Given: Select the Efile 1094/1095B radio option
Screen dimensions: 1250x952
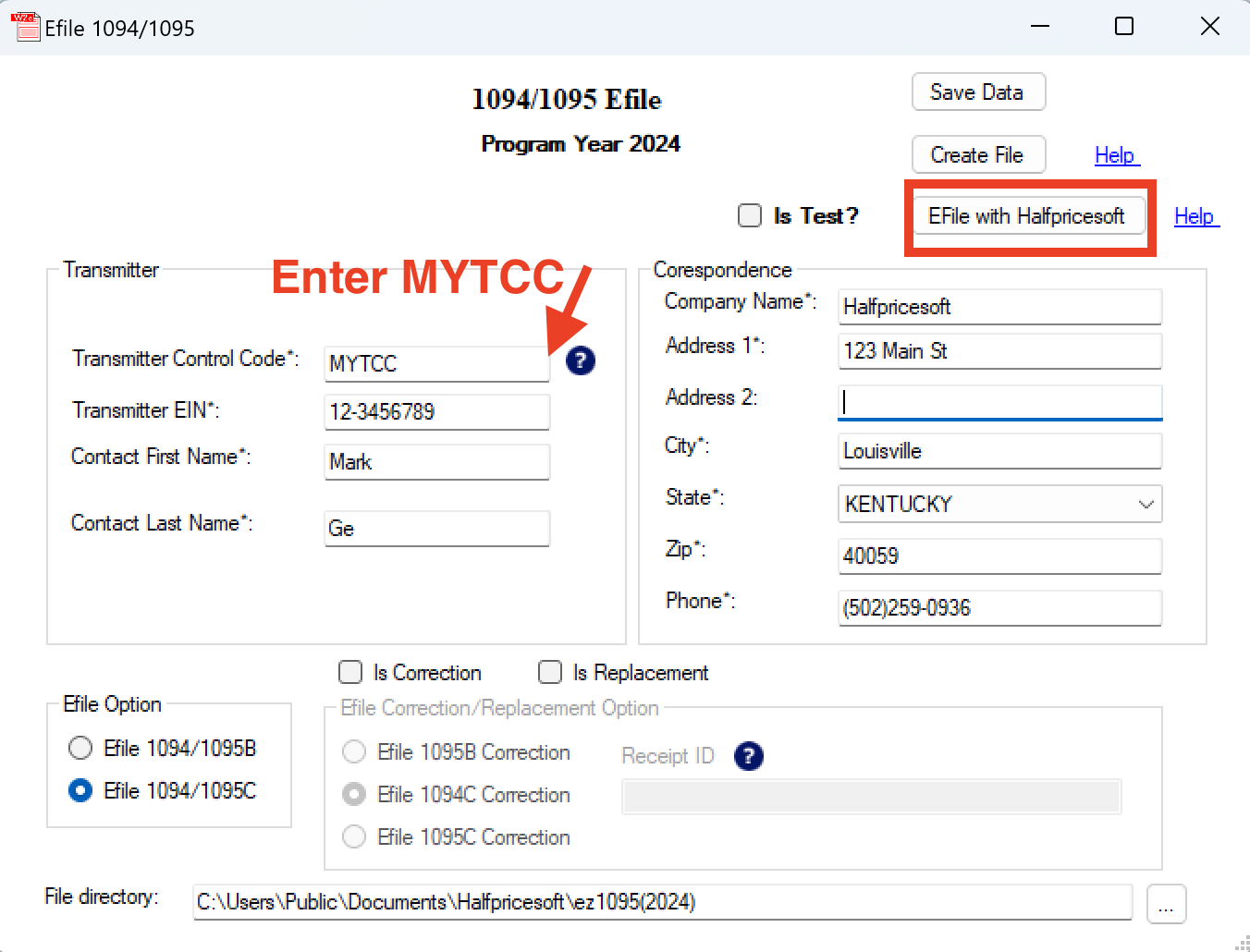Looking at the screenshot, I should coord(80,748).
